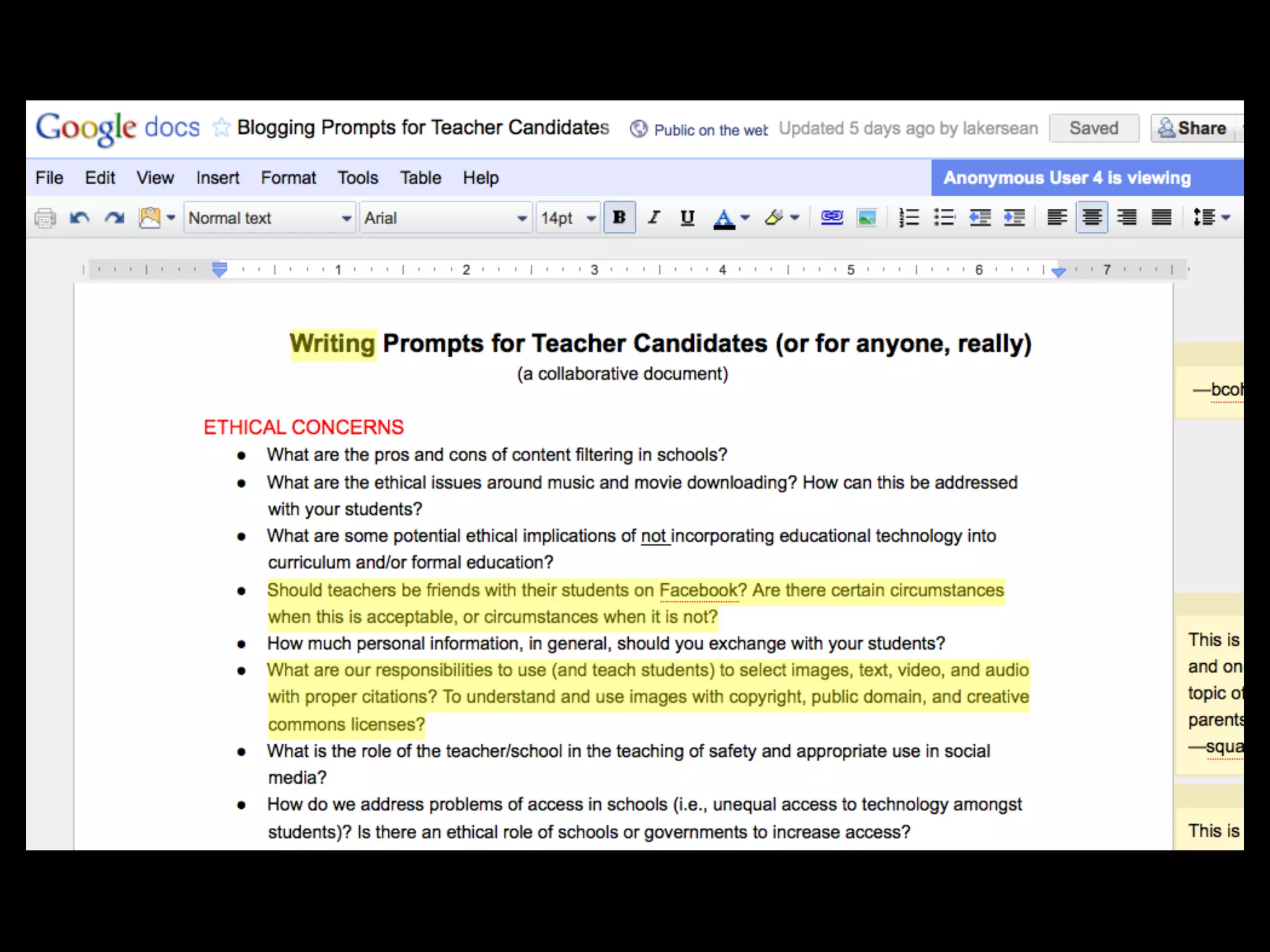
Task: Toggle italic formatting
Action: [654, 218]
